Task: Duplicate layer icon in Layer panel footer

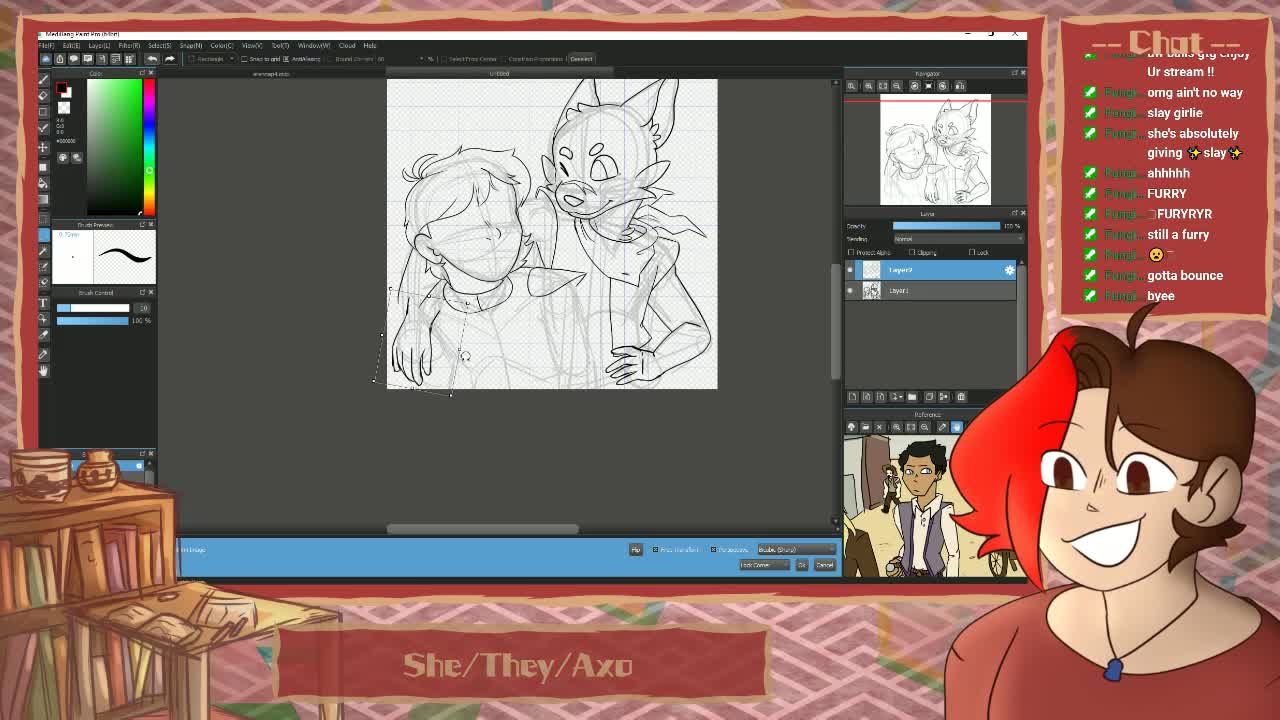Action: click(929, 397)
